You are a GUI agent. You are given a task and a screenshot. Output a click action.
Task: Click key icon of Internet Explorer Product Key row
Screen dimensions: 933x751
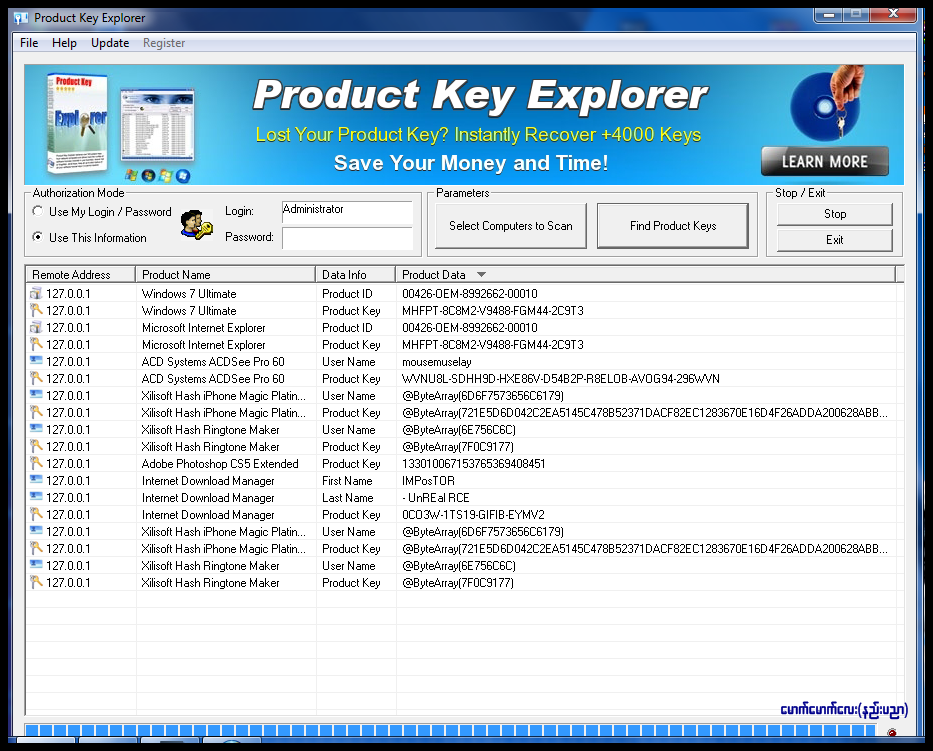[36, 344]
